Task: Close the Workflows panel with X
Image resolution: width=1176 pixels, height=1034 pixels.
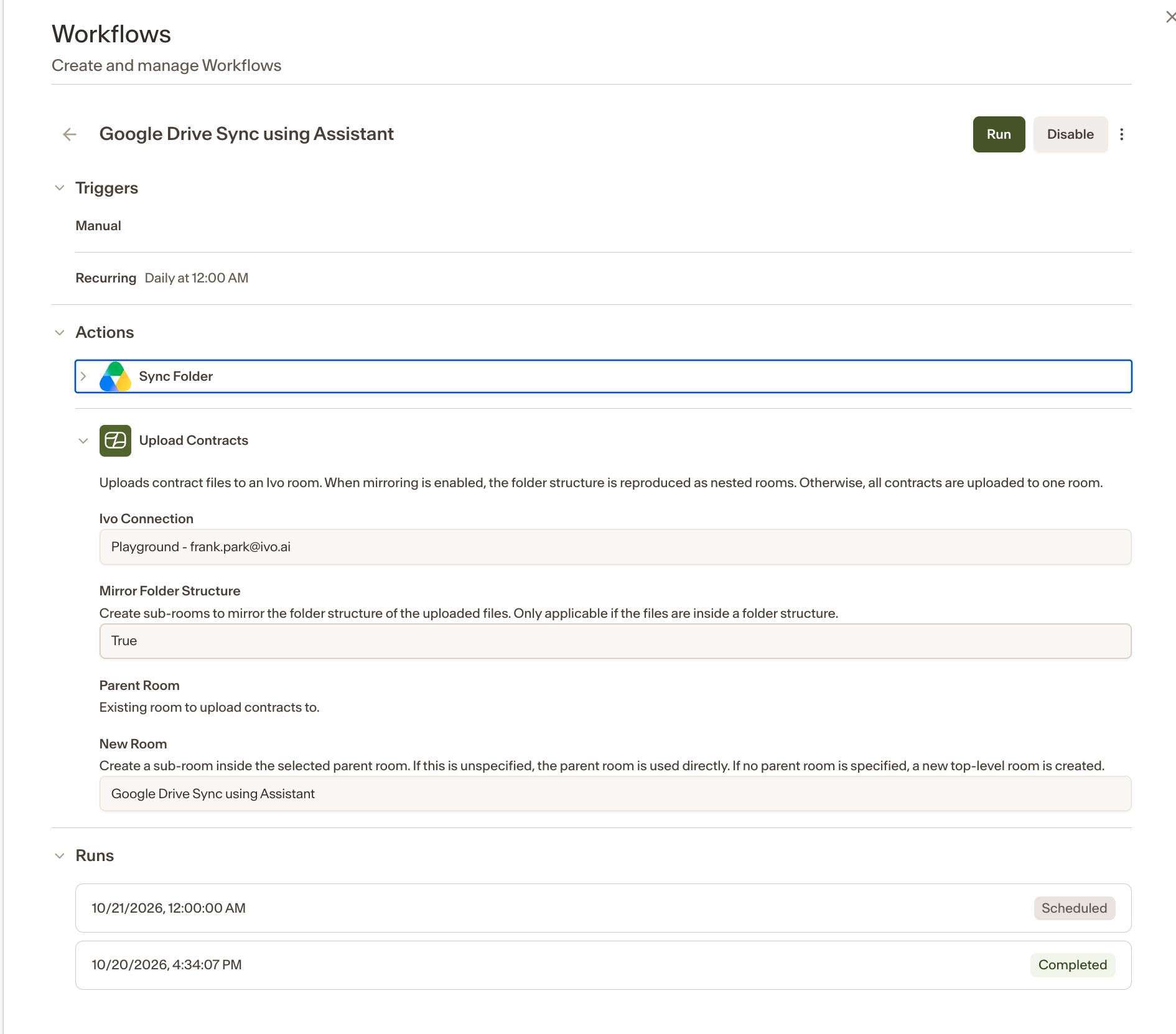Action: (x=1170, y=17)
